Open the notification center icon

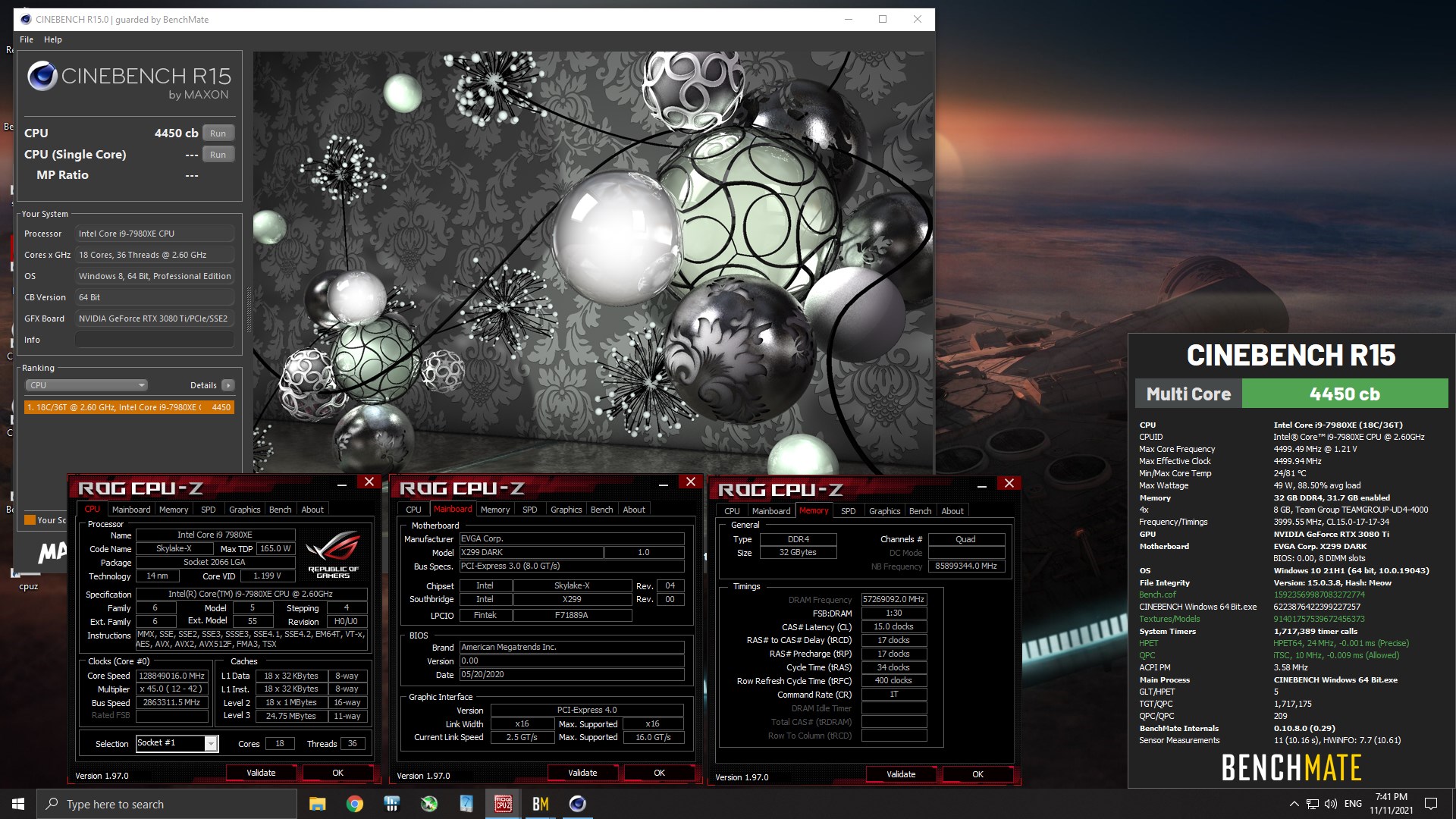[1431, 804]
